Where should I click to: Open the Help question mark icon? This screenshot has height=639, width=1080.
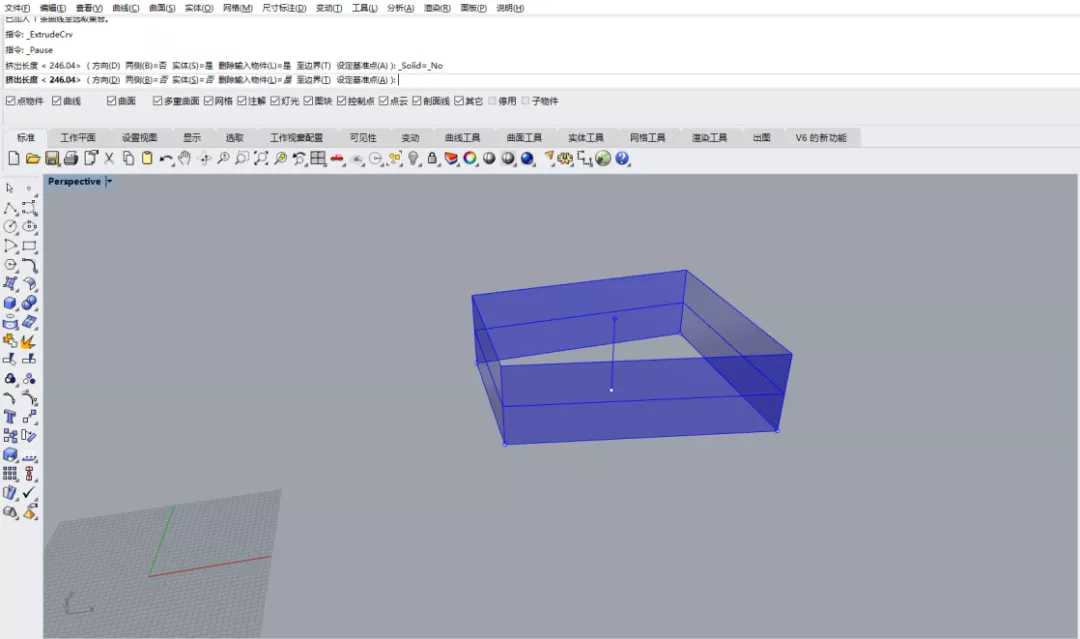click(x=622, y=158)
